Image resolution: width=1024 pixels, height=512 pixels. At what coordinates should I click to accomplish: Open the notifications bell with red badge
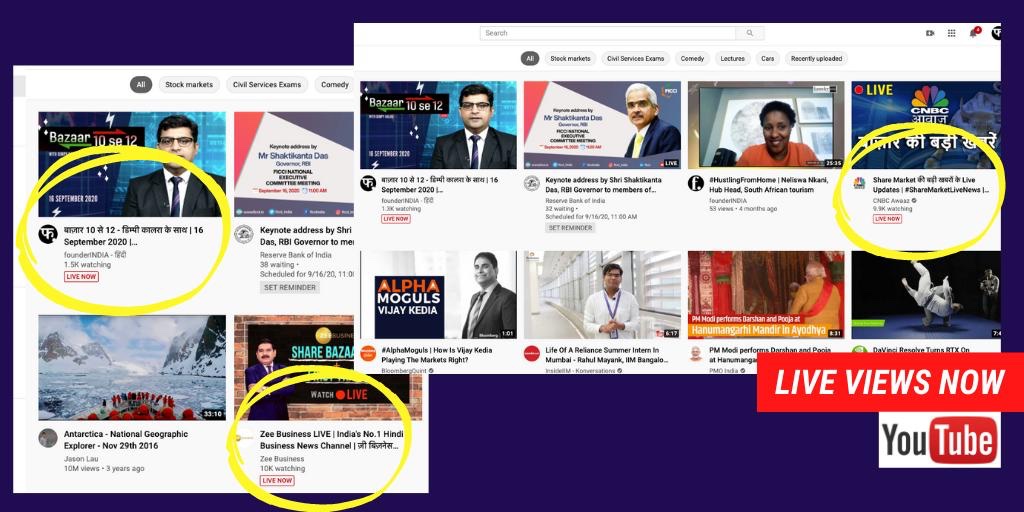[974, 32]
